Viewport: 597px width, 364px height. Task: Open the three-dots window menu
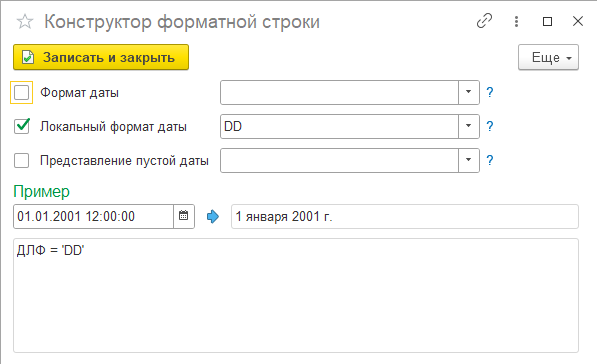pyautogui.click(x=516, y=21)
